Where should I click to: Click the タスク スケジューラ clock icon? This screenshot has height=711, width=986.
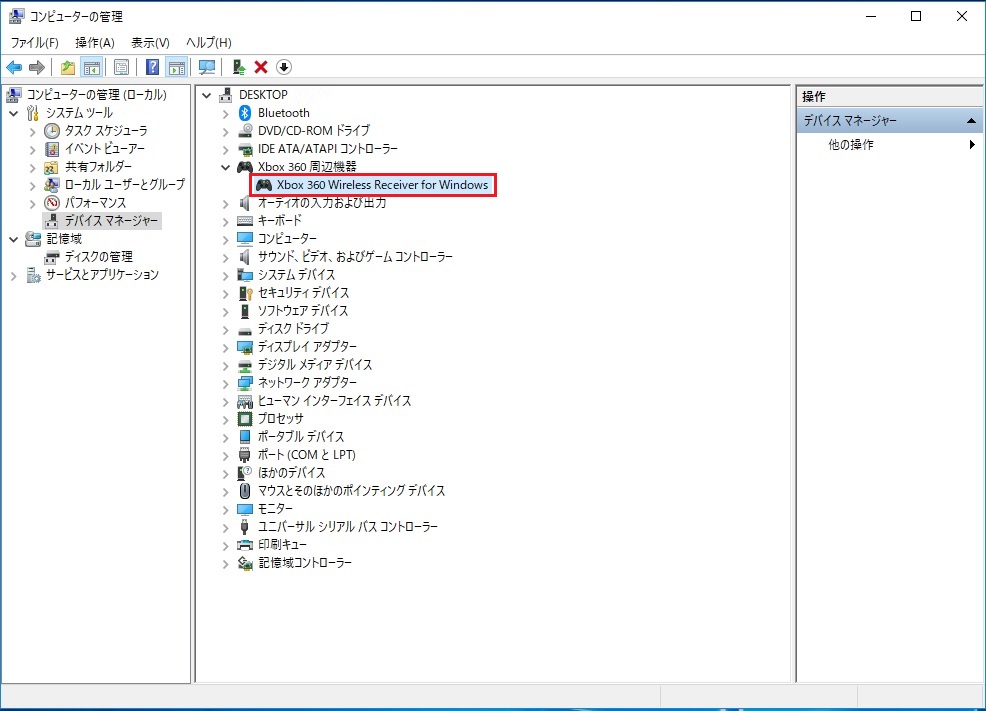tap(52, 131)
